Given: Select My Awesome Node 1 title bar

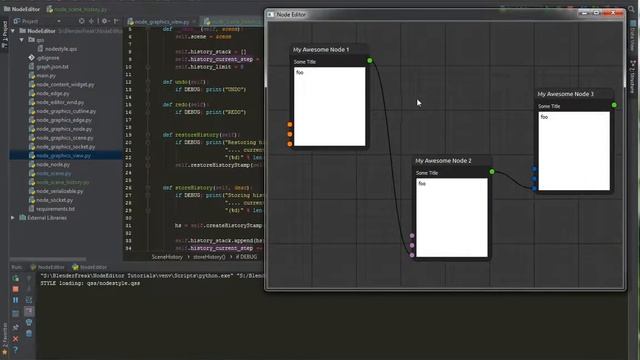Looking at the screenshot, I should [x=329, y=50].
